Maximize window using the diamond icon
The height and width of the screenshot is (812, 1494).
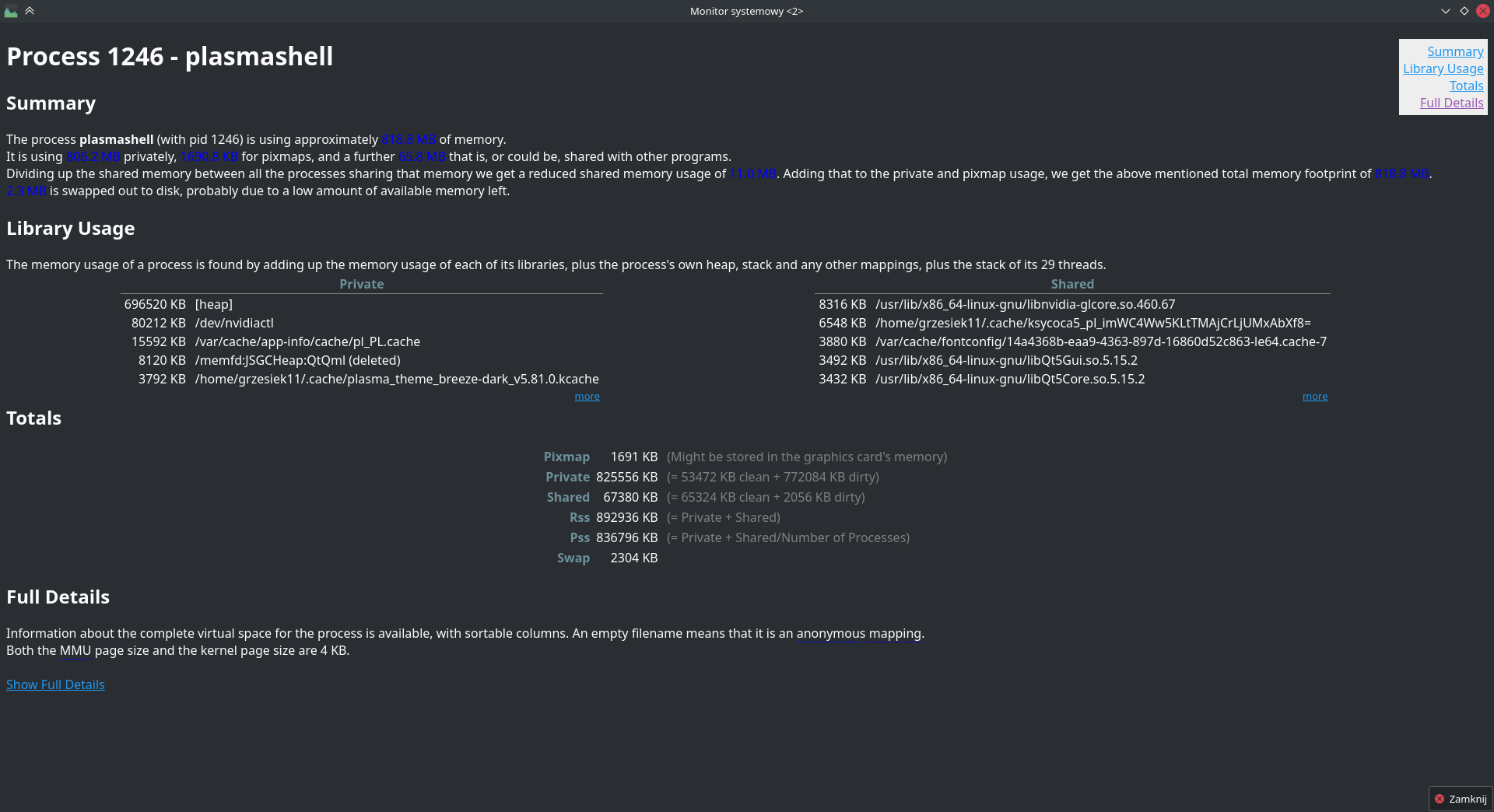click(x=1464, y=11)
